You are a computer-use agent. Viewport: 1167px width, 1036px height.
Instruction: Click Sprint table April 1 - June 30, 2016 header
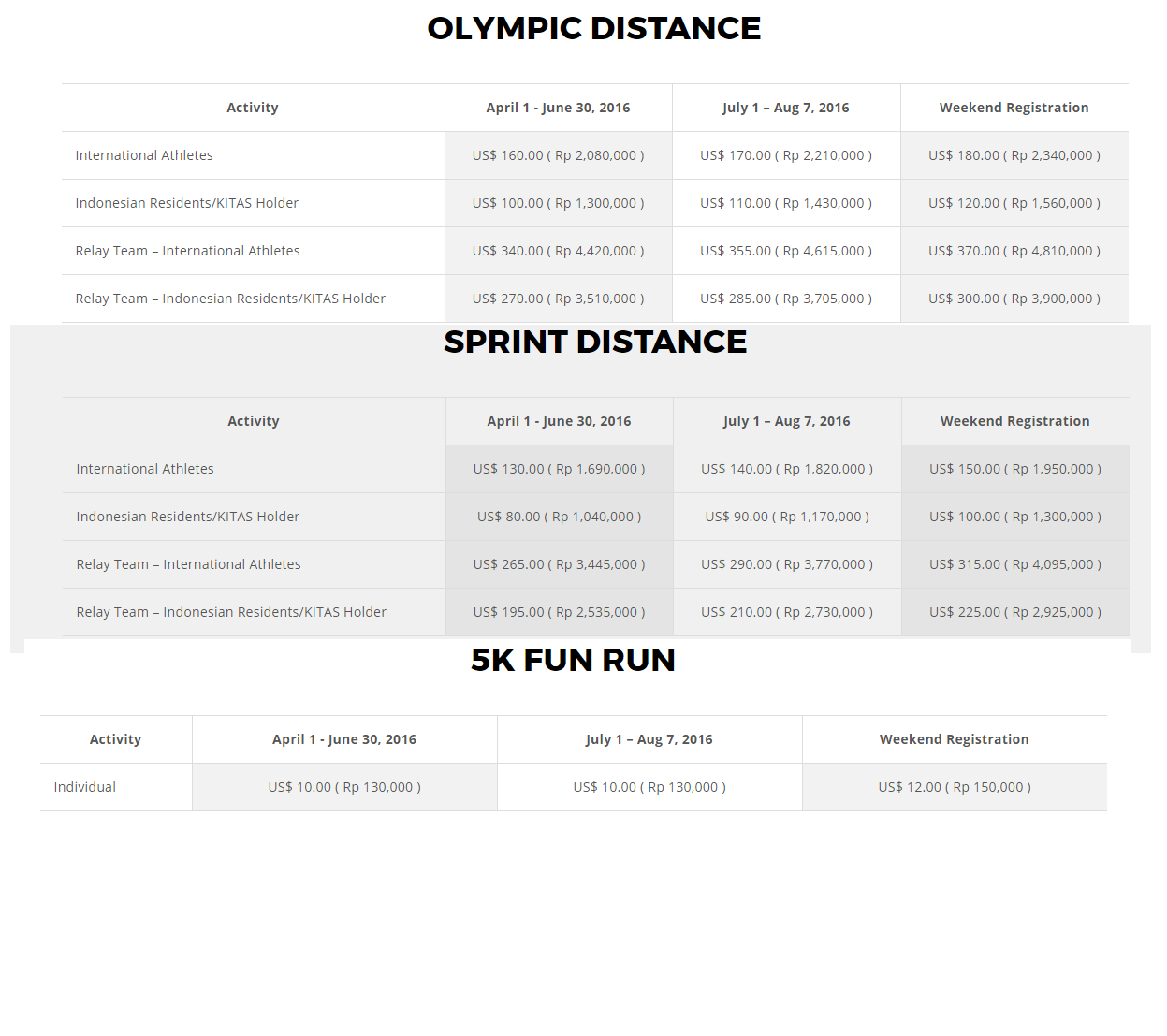click(x=559, y=421)
